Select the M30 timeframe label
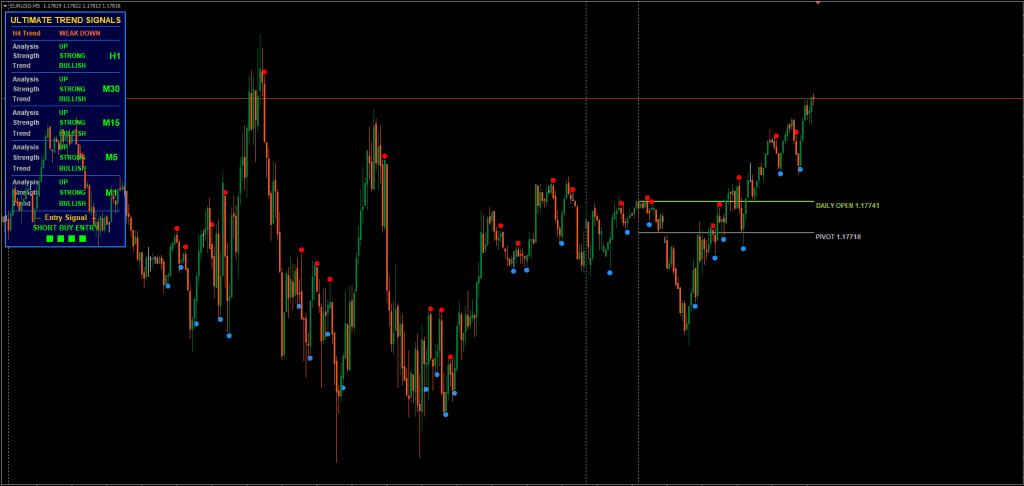The height and width of the screenshot is (486, 1024). pos(111,89)
